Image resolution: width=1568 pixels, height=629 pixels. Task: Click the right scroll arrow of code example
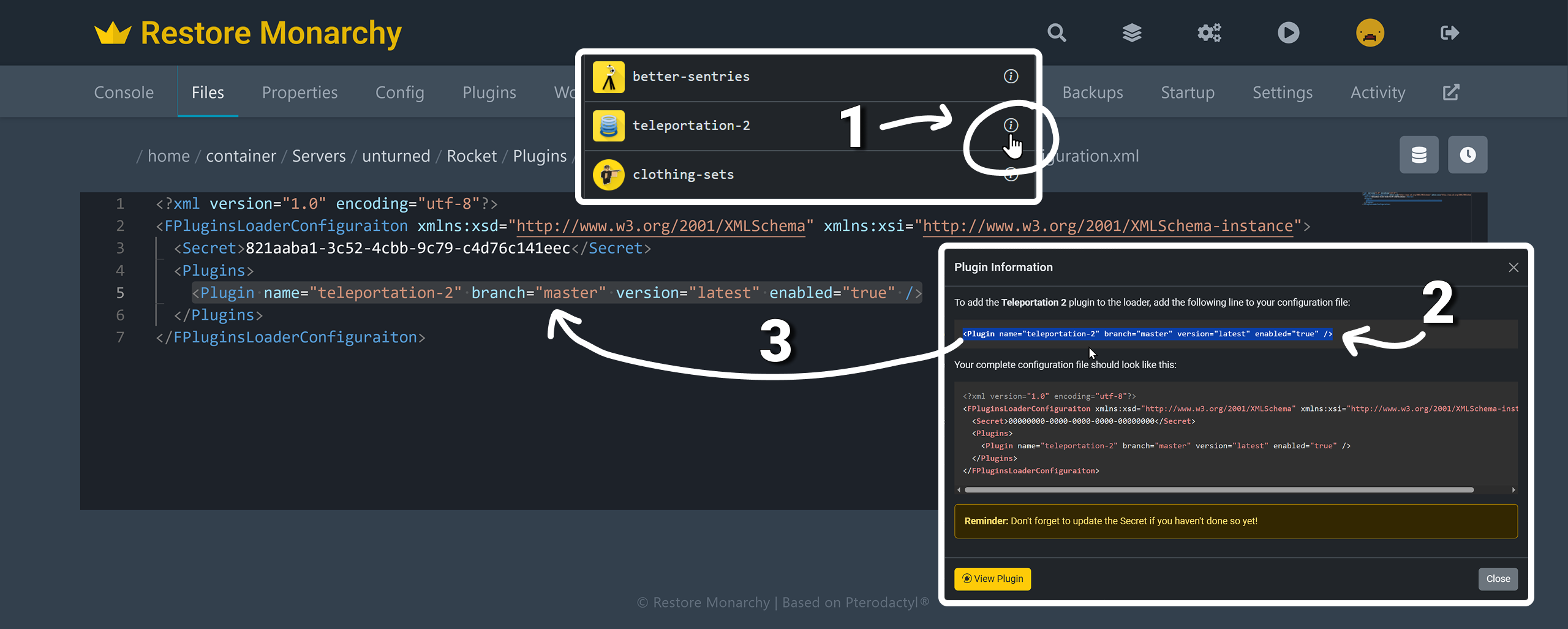pyautogui.click(x=1513, y=490)
